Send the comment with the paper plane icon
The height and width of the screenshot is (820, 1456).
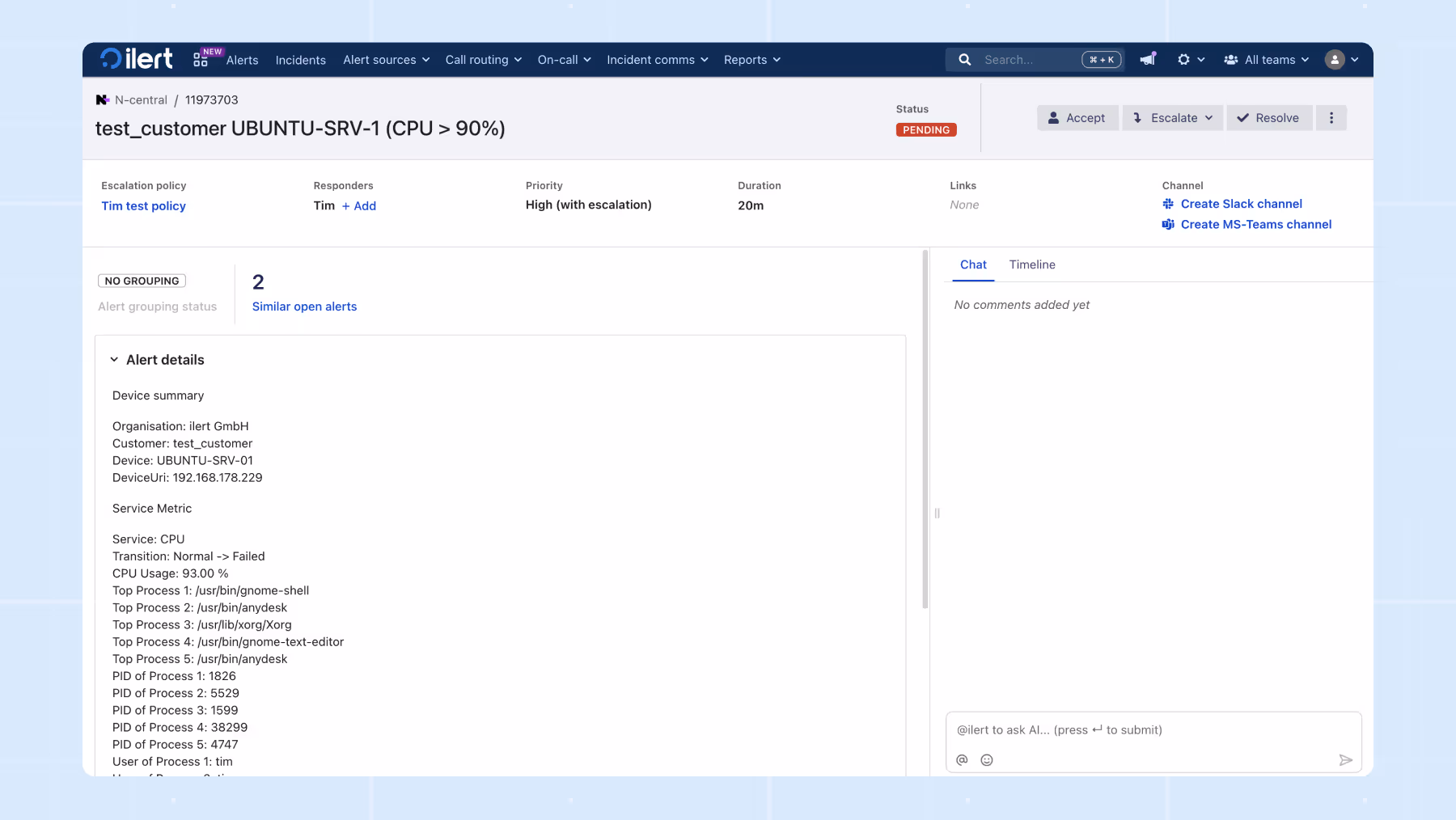point(1345,760)
